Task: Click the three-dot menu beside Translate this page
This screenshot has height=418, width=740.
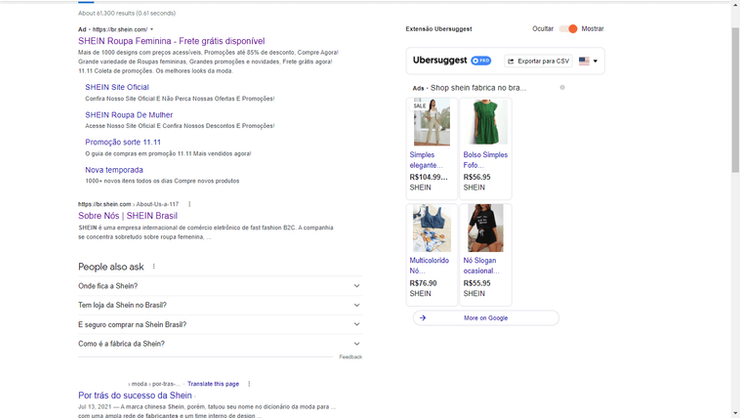Action: pyautogui.click(x=249, y=384)
